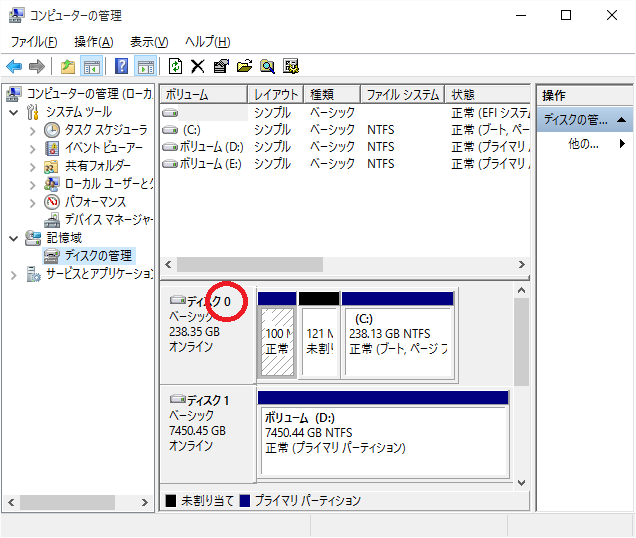Screen dimensions: 636x538
Task: Sort by the ファイル システム column header
Action: [403, 95]
